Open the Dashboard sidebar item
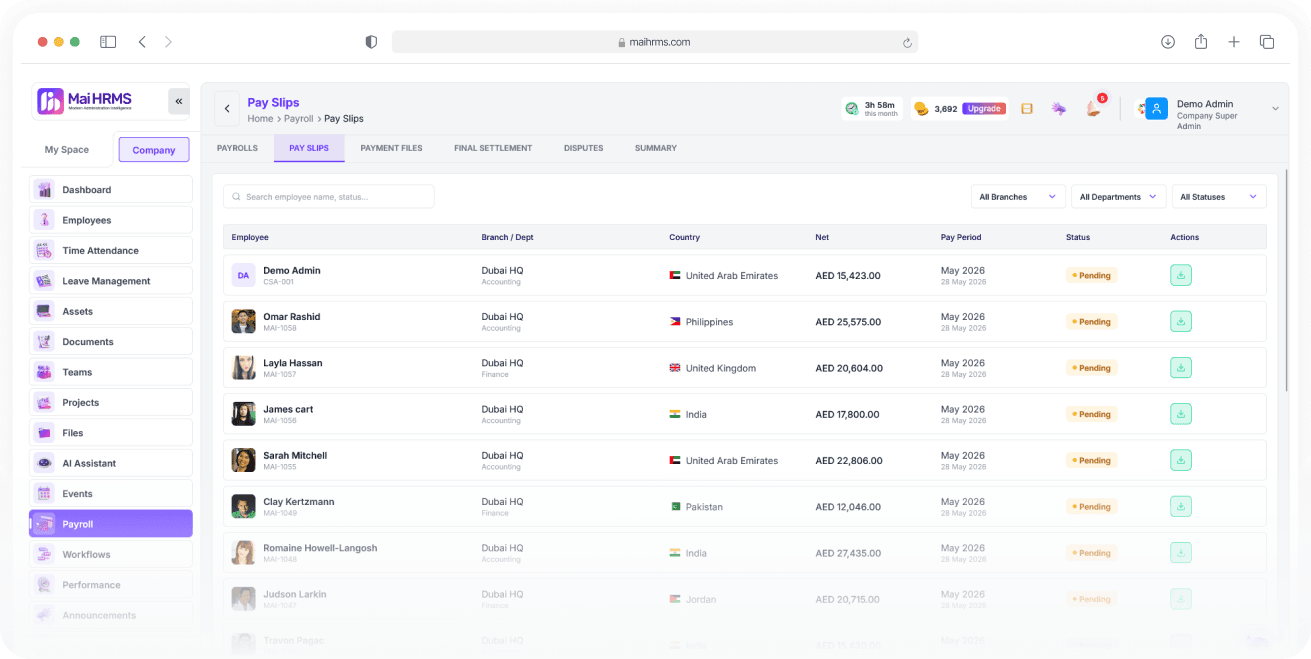This screenshot has height=659, width=1311. pos(111,190)
